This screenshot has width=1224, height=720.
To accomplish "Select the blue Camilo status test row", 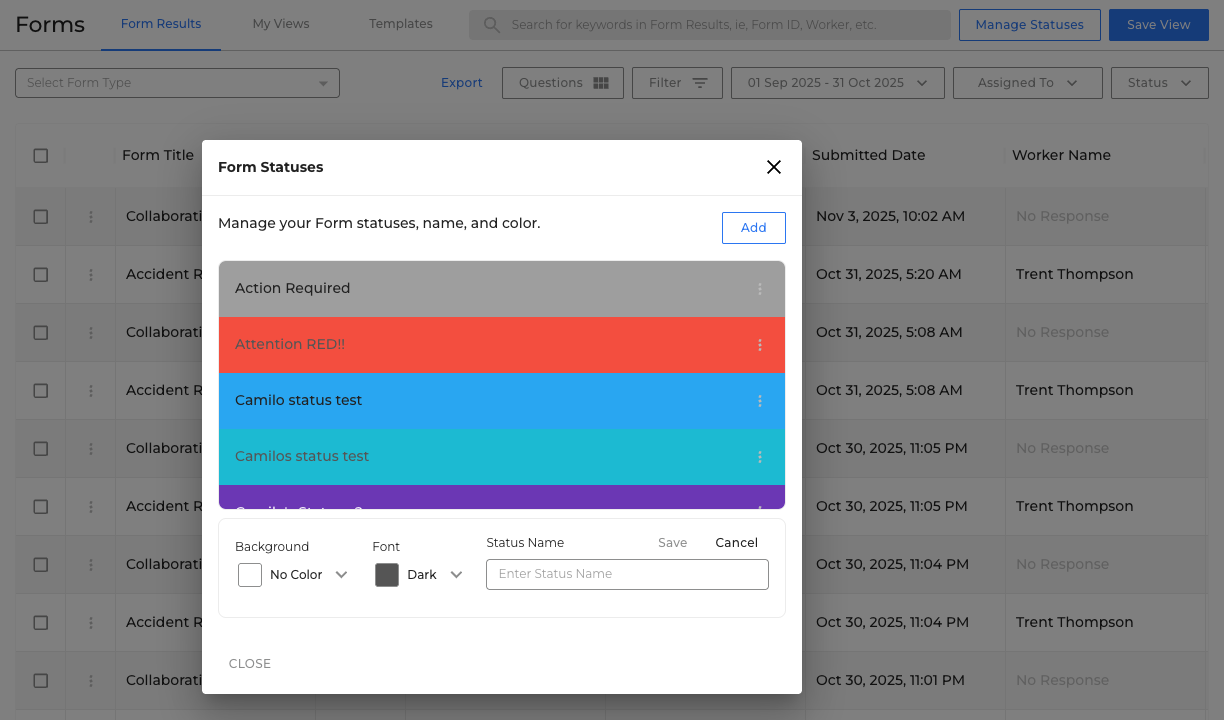I will [502, 401].
